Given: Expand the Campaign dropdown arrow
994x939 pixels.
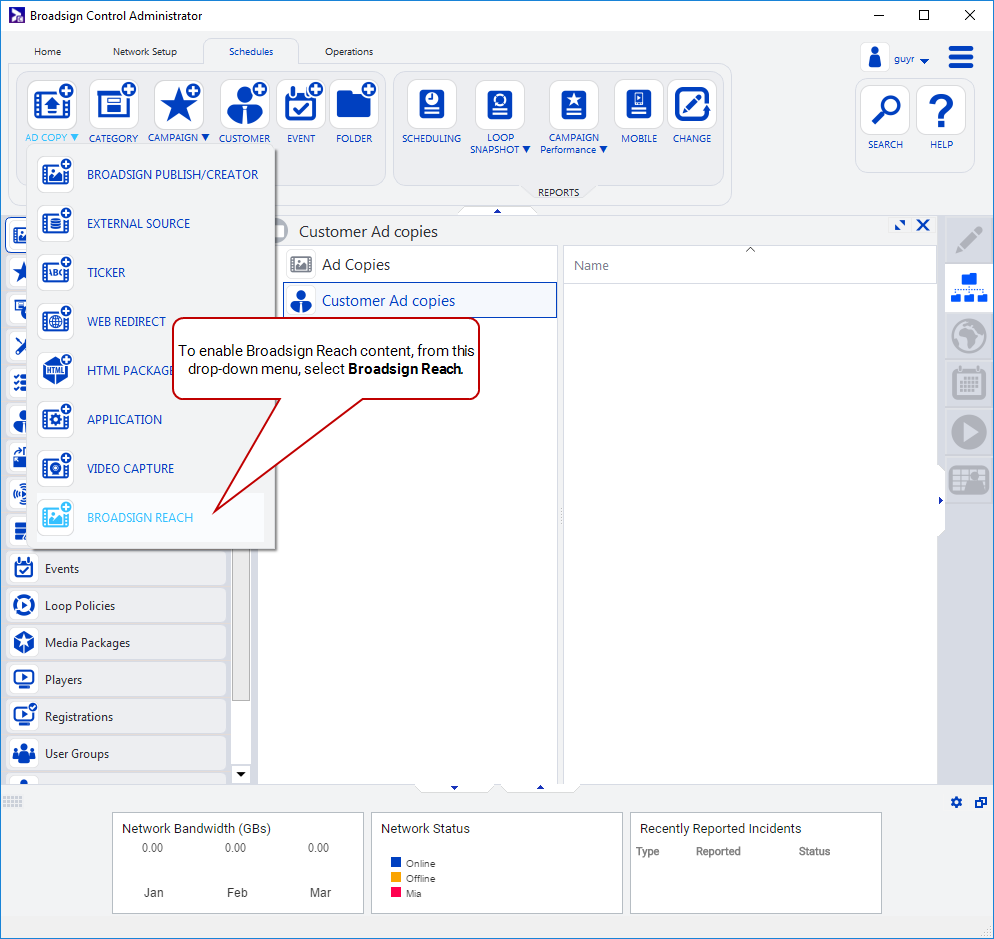Looking at the screenshot, I should [205, 138].
